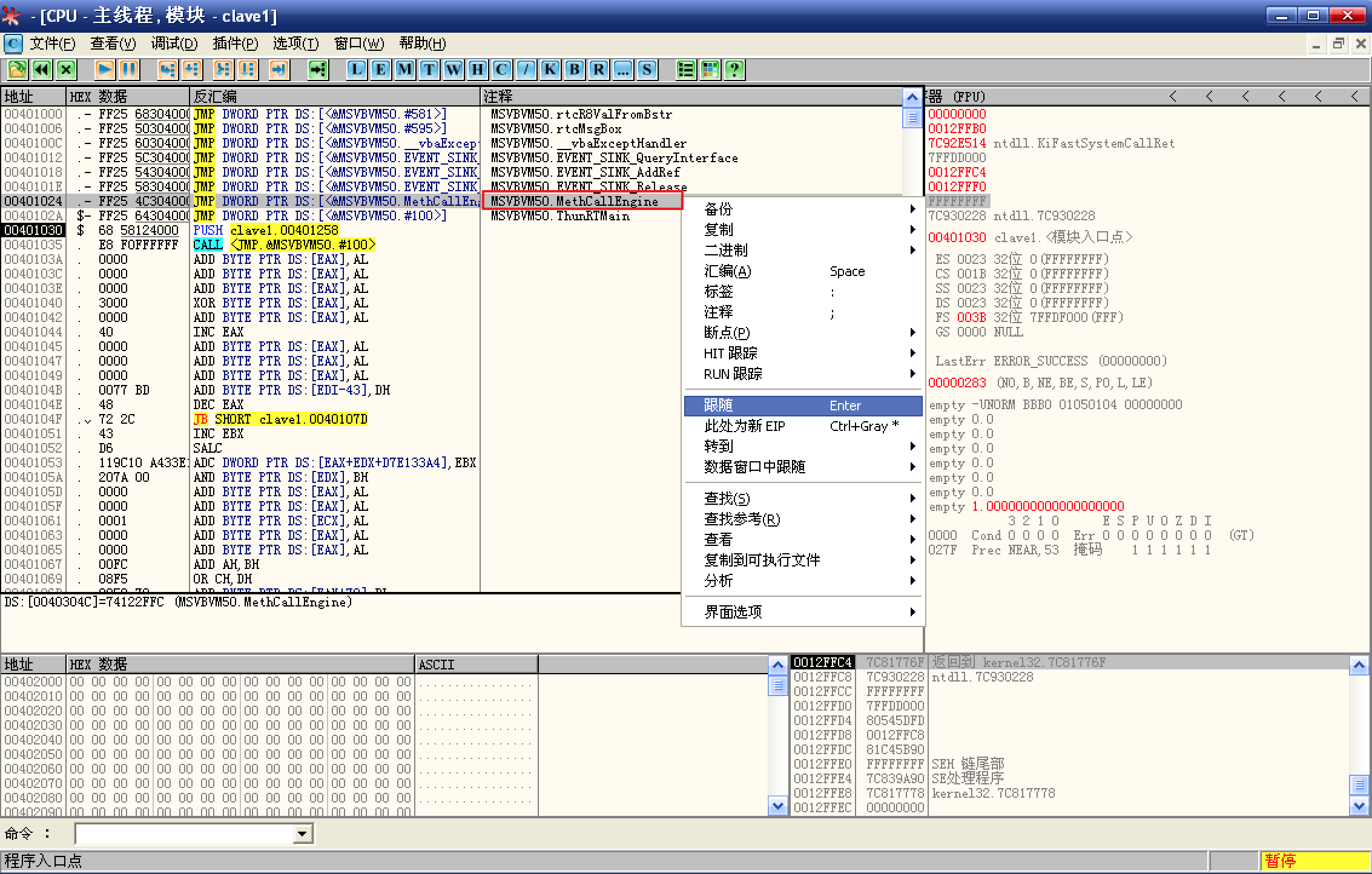Image resolution: width=1372 pixels, height=874 pixels.
Task: Click the Pause execution toolbar icon
Action: click(x=129, y=70)
